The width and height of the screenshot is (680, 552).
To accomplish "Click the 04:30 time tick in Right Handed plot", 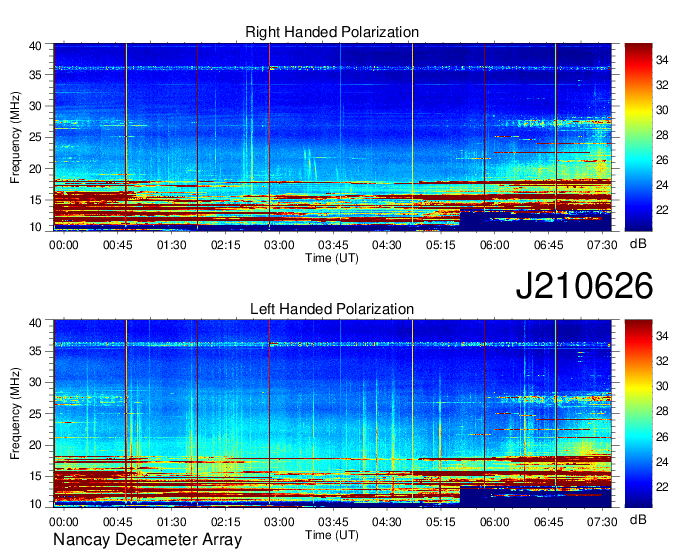I will pos(387,245).
